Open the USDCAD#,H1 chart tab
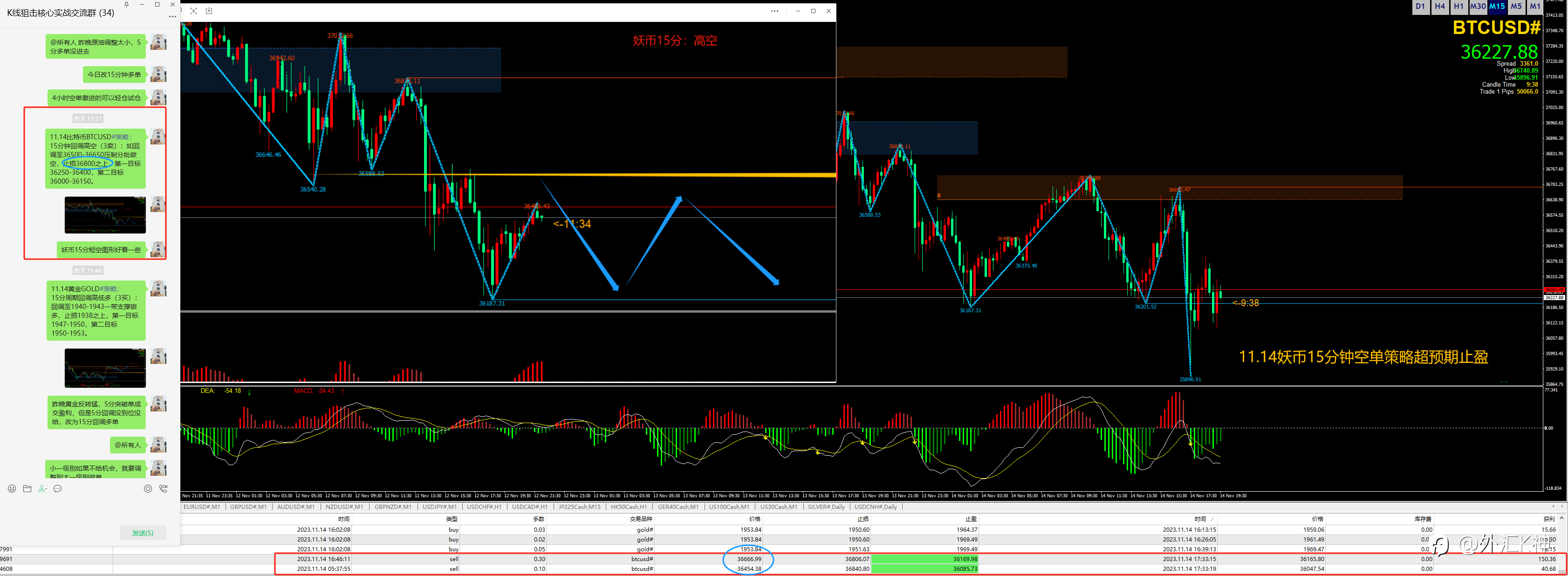This screenshot has width=1568, height=576. pyautogui.click(x=529, y=507)
